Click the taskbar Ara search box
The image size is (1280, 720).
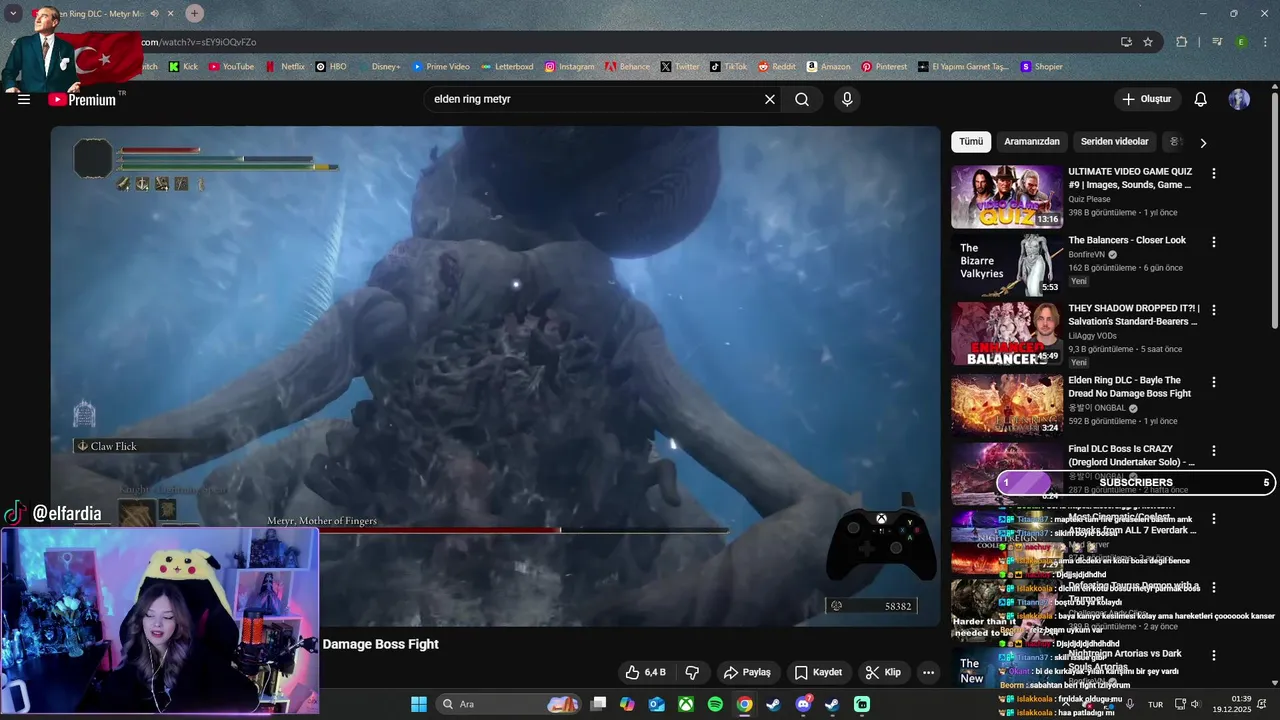509,704
